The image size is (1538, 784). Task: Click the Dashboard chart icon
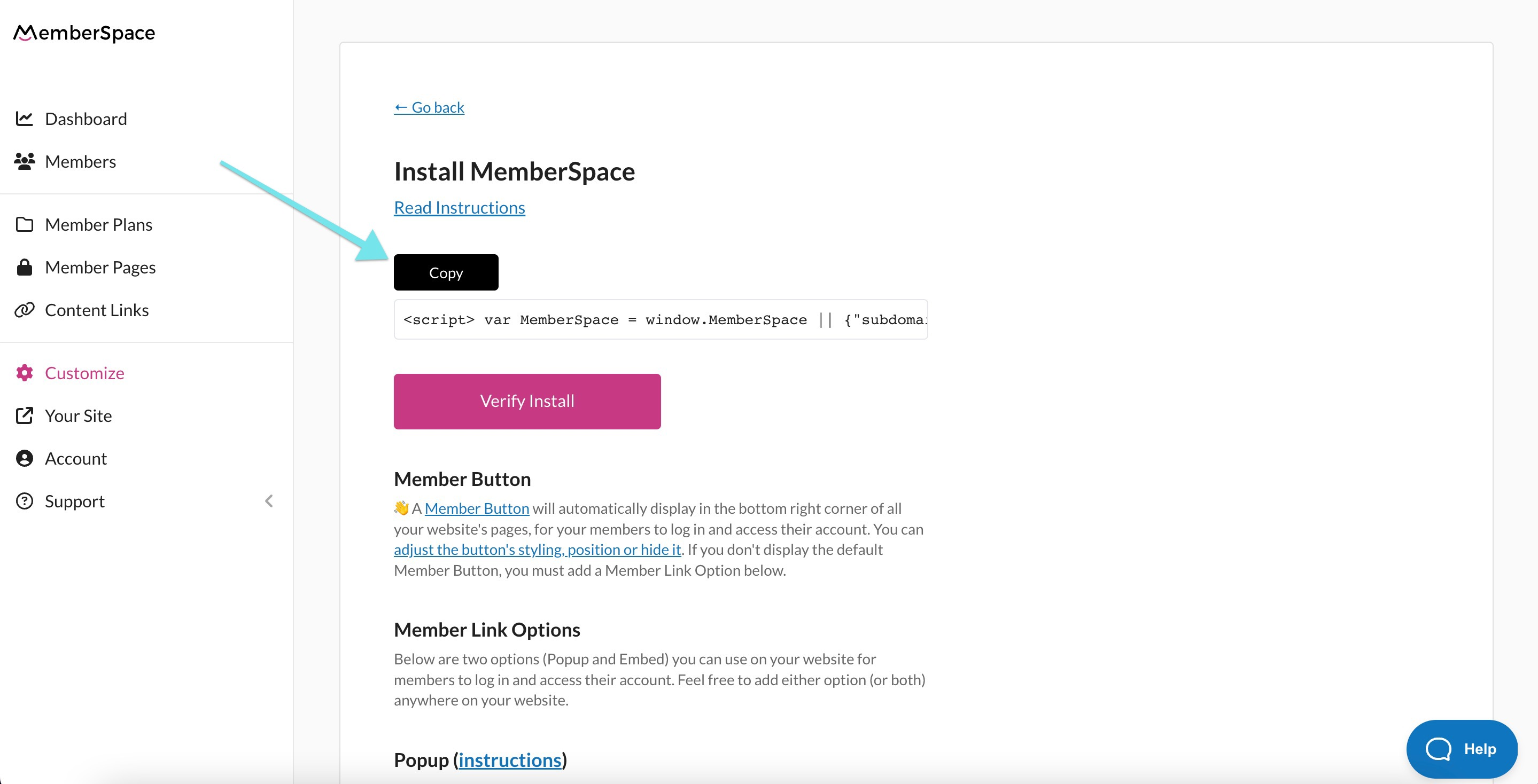pos(25,118)
